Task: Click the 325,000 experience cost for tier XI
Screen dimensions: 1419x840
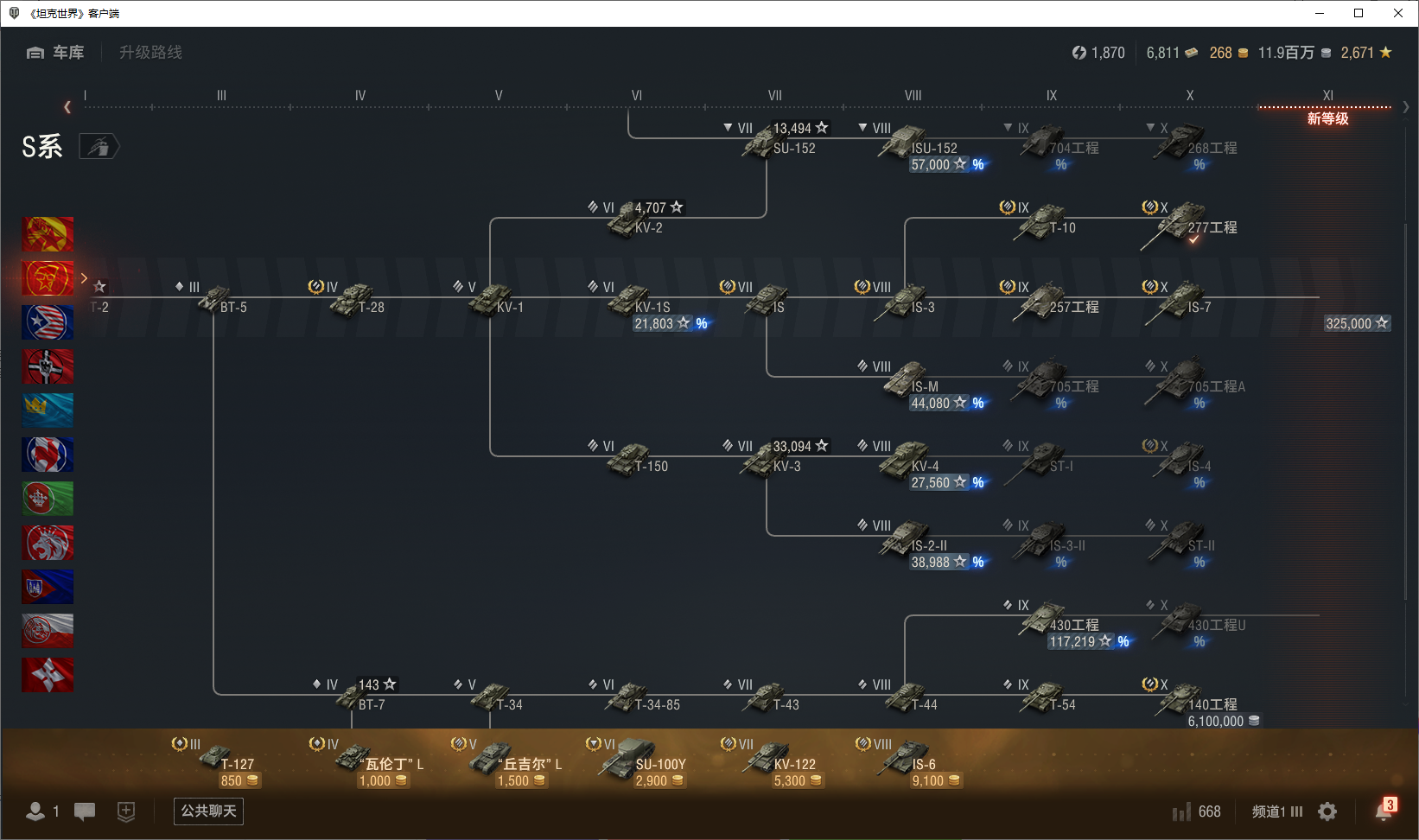Action: 1357,323
